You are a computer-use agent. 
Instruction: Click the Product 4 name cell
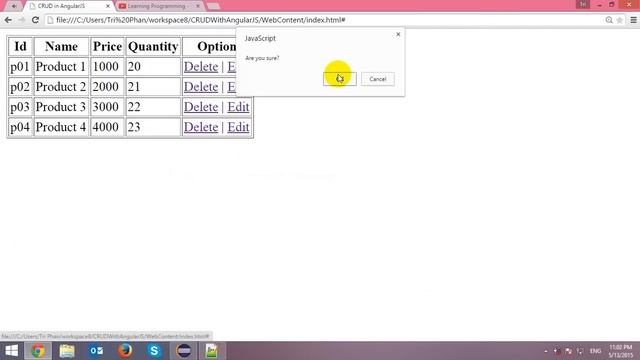pos(61,127)
